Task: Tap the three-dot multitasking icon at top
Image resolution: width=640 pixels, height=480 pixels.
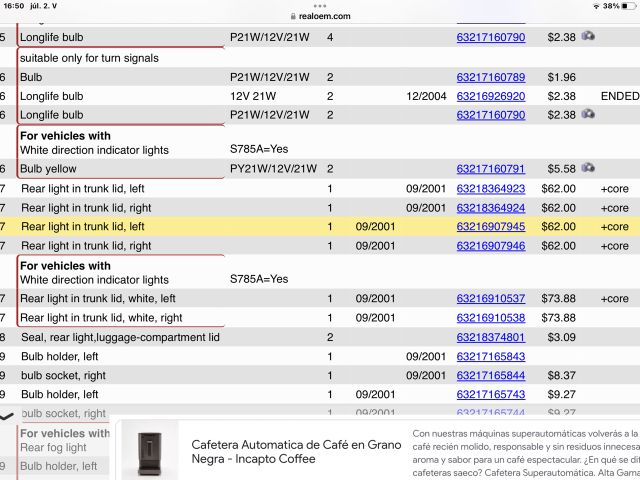Action: tap(320, 5)
